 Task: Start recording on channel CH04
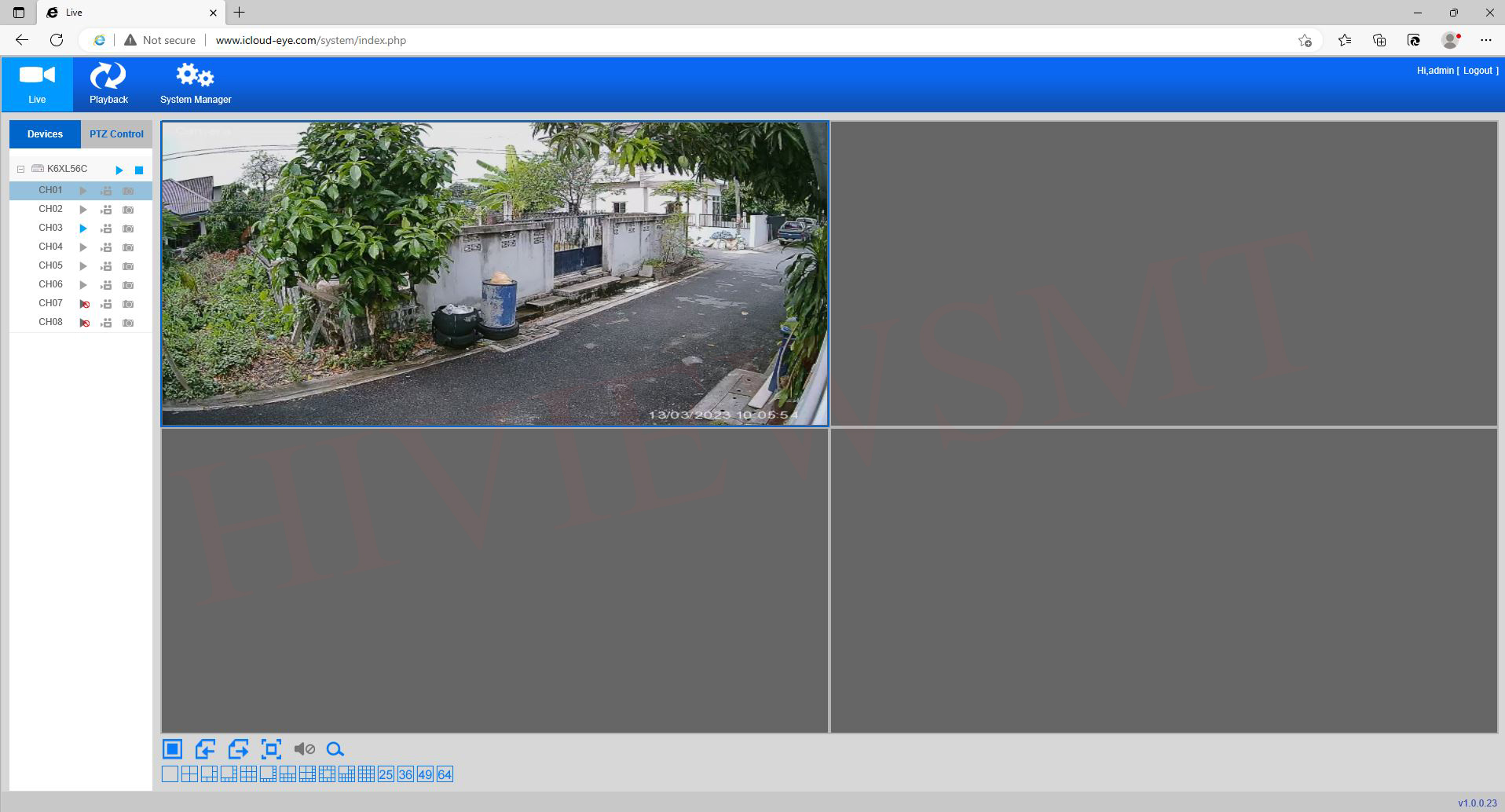coord(106,247)
